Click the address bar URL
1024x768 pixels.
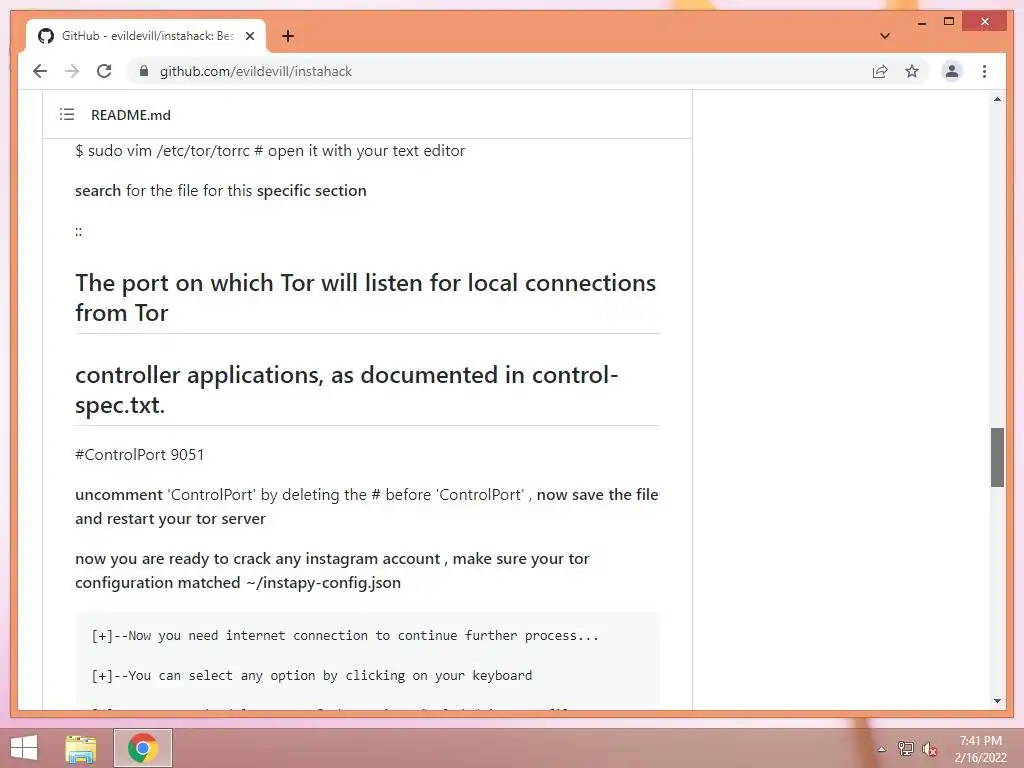[255, 71]
